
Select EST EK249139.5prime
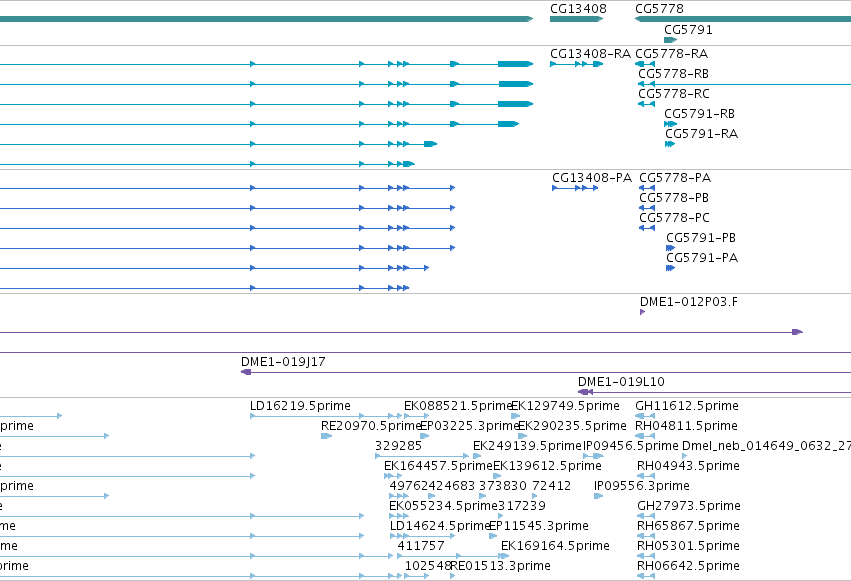click(477, 456)
